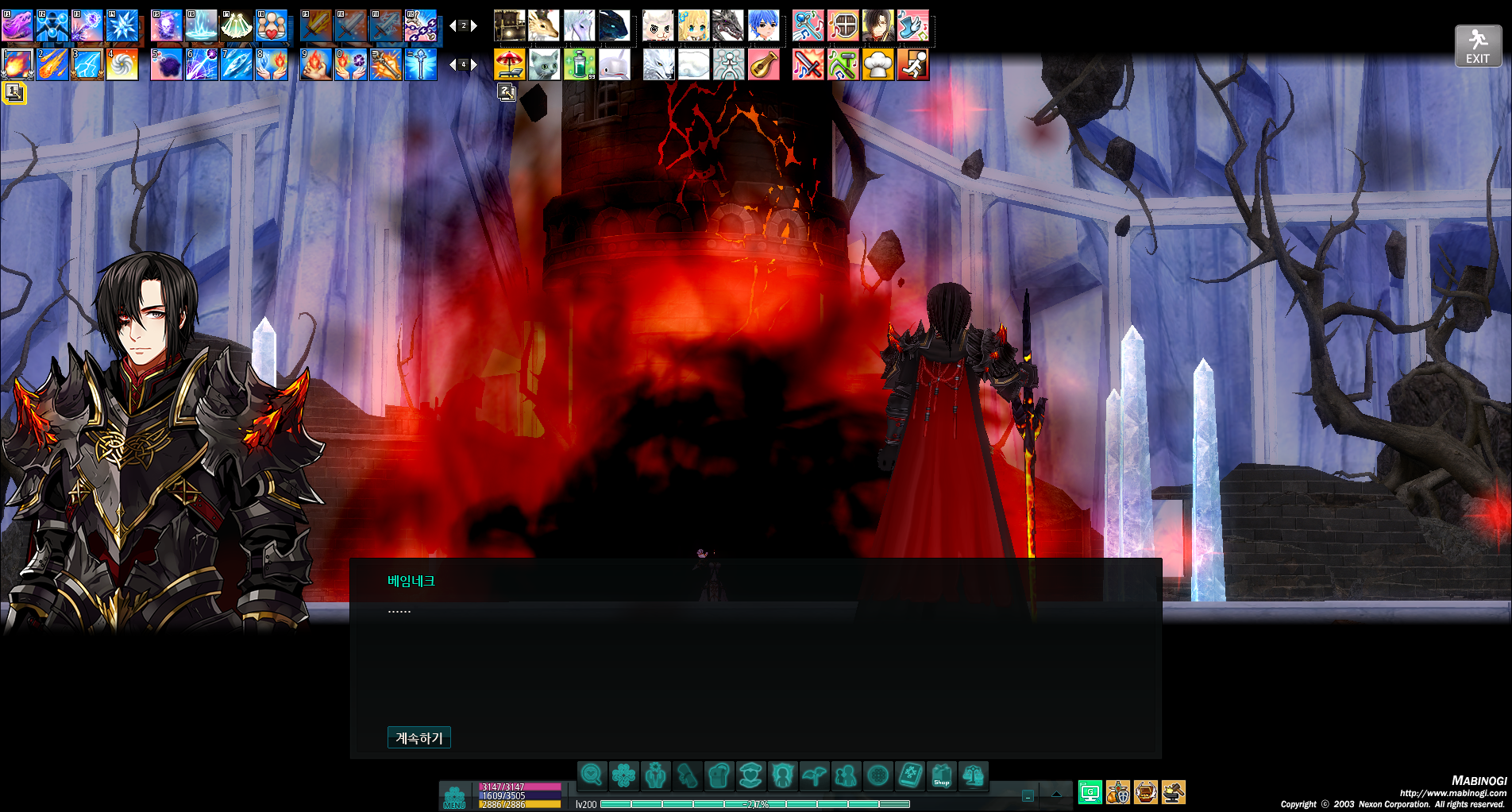Open the backpack inventory menu icon
The width and height of the screenshot is (1512, 812).
point(719,775)
